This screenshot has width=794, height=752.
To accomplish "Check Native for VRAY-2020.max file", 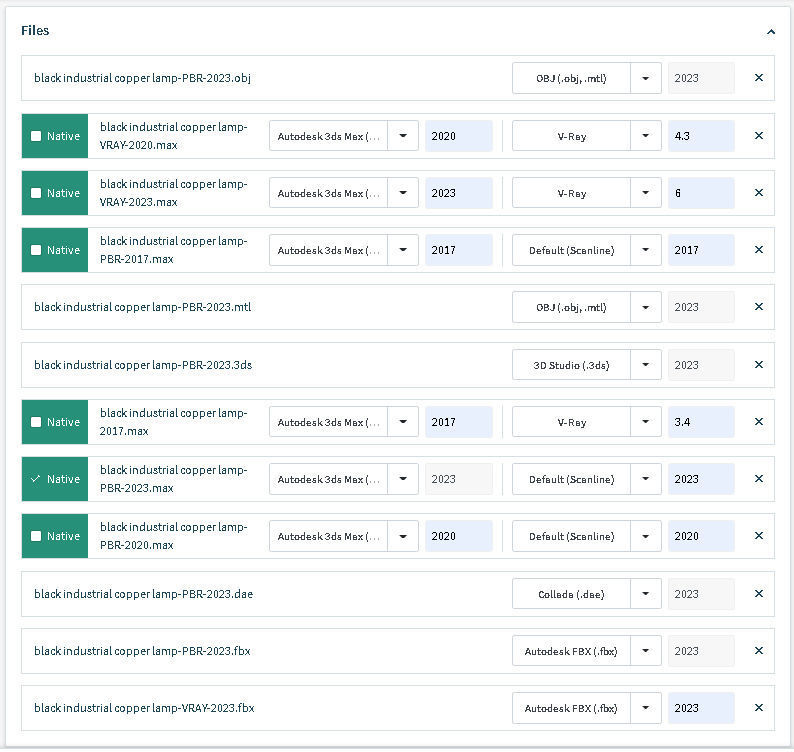I will point(37,136).
